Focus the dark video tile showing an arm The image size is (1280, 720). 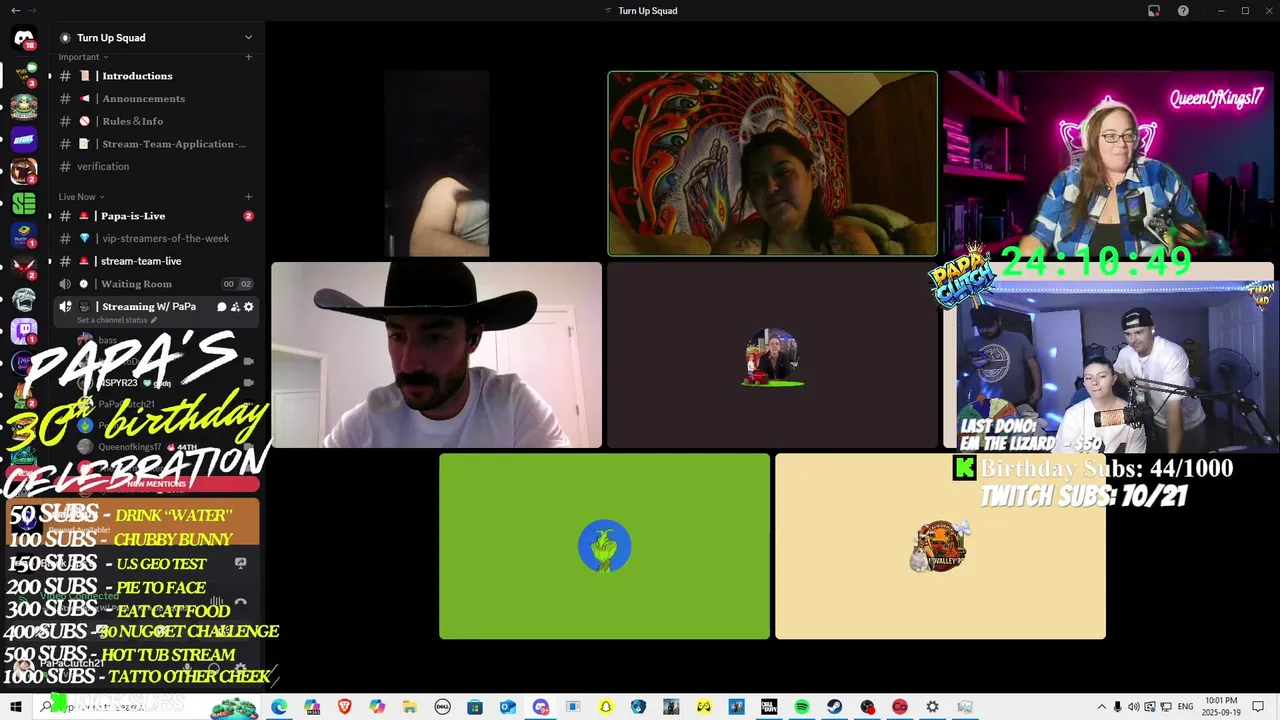point(437,164)
